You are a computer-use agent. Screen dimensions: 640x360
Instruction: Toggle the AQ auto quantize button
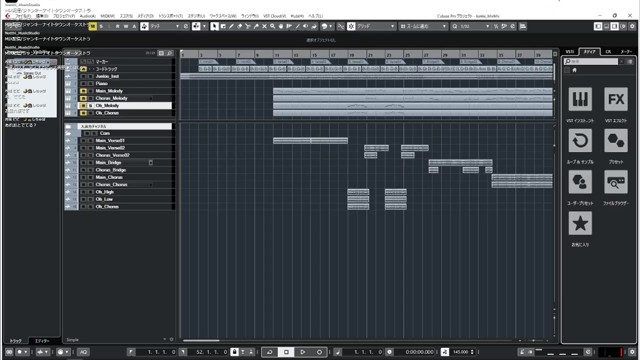click(83, 352)
